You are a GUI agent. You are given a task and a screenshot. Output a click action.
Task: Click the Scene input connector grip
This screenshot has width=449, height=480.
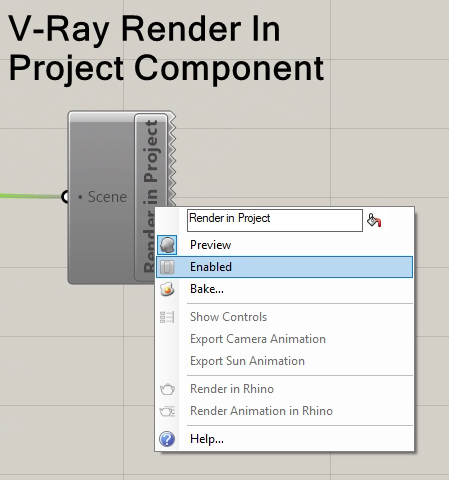tap(65, 197)
